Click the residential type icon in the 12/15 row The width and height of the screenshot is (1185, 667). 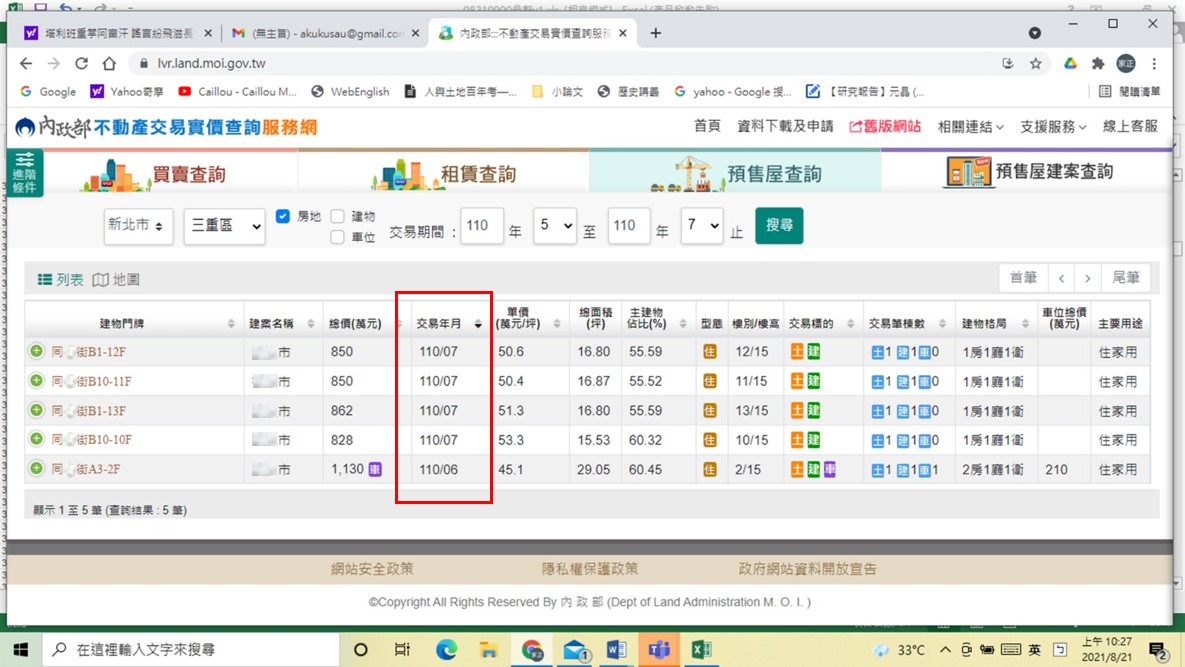[x=710, y=351]
